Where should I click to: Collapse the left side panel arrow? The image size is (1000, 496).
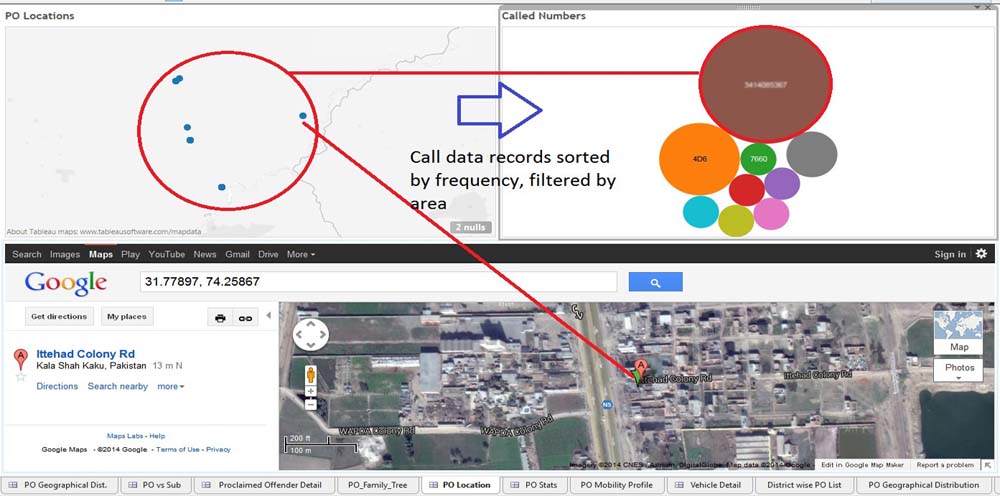tap(268, 316)
